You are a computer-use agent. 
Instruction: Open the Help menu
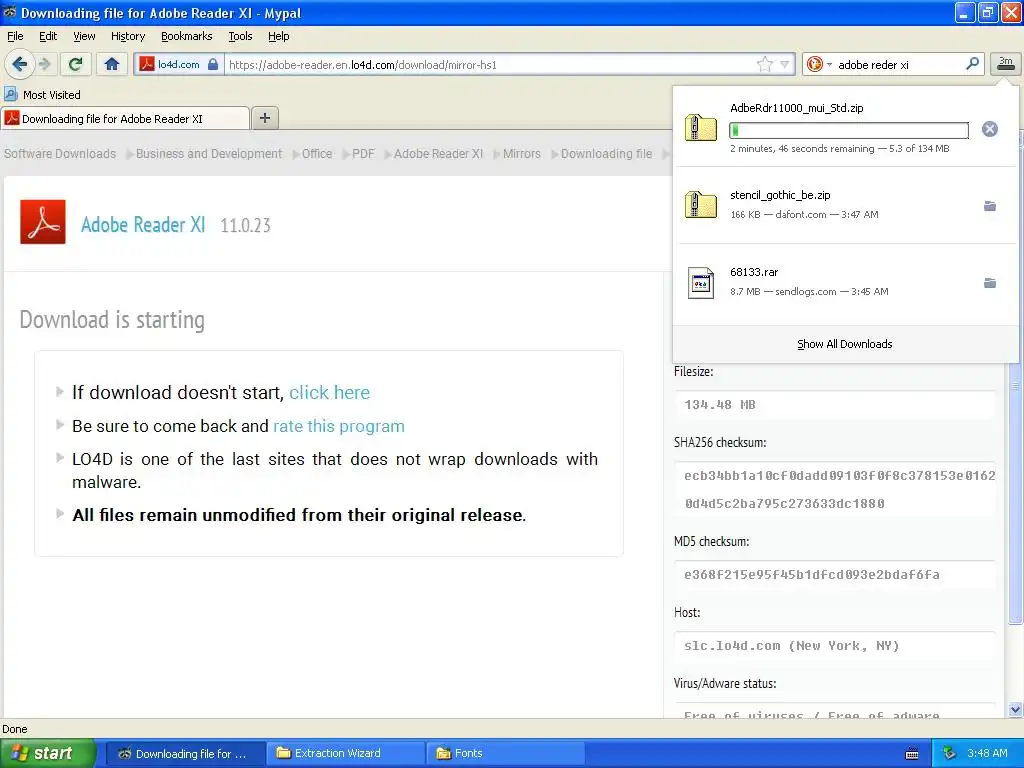(278, 36)
